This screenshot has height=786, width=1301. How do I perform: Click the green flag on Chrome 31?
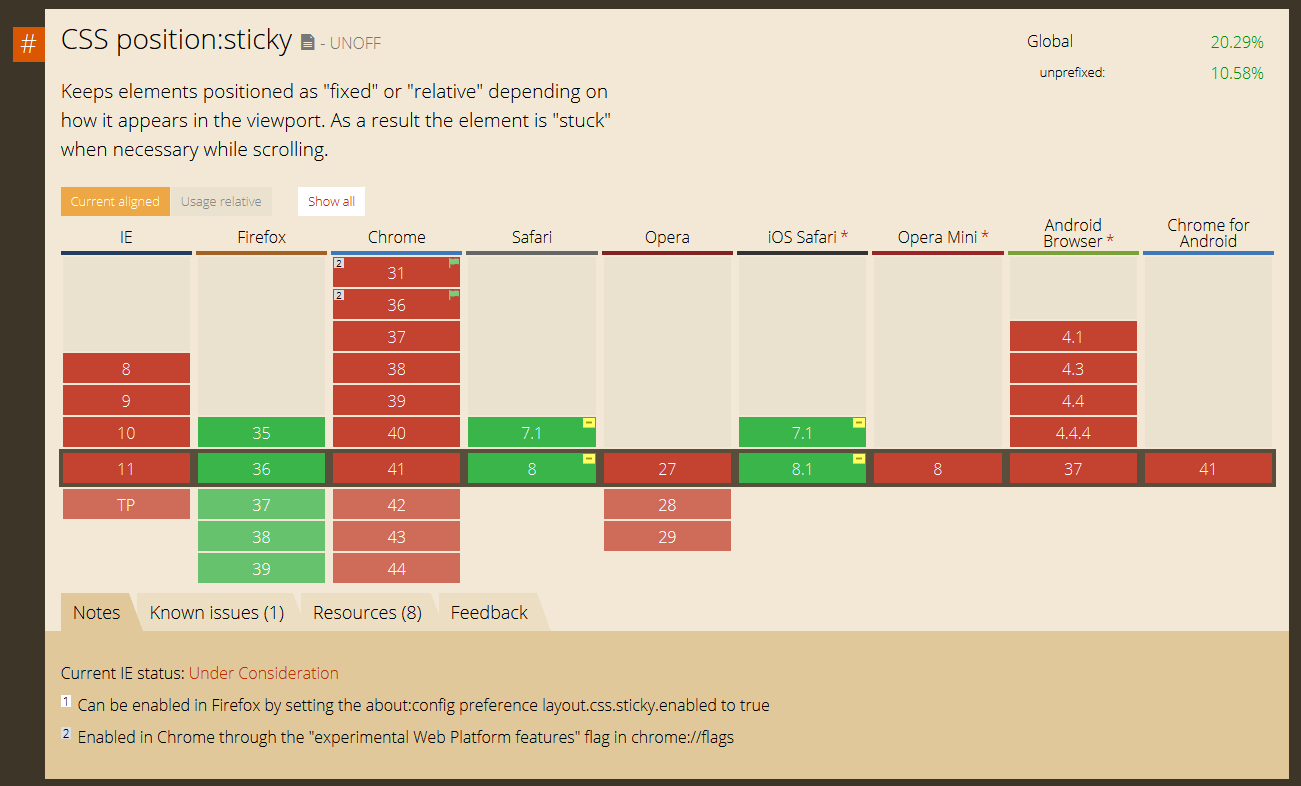tap(454, 263)
